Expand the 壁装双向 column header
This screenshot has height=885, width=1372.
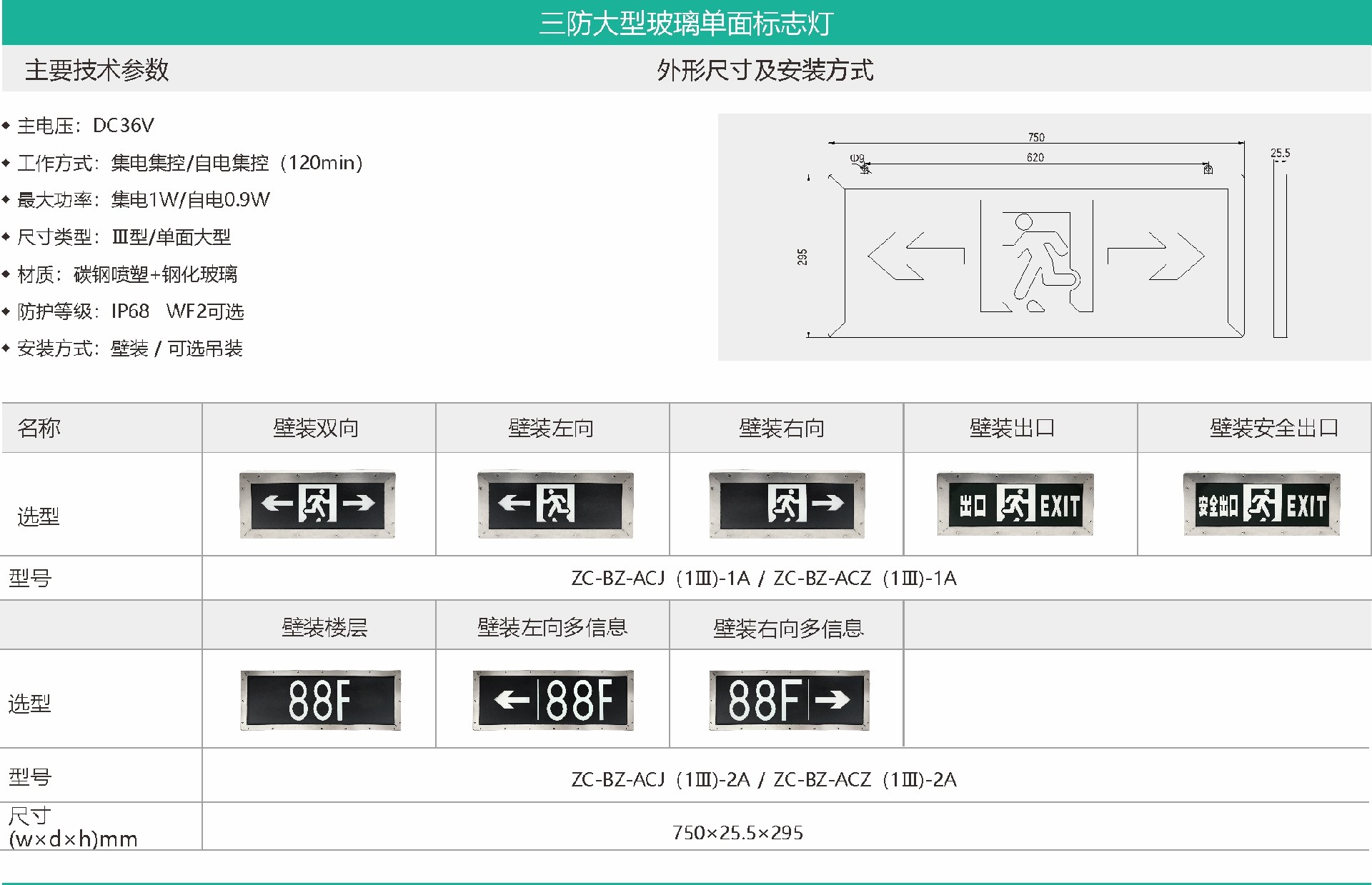click(319, 427)
